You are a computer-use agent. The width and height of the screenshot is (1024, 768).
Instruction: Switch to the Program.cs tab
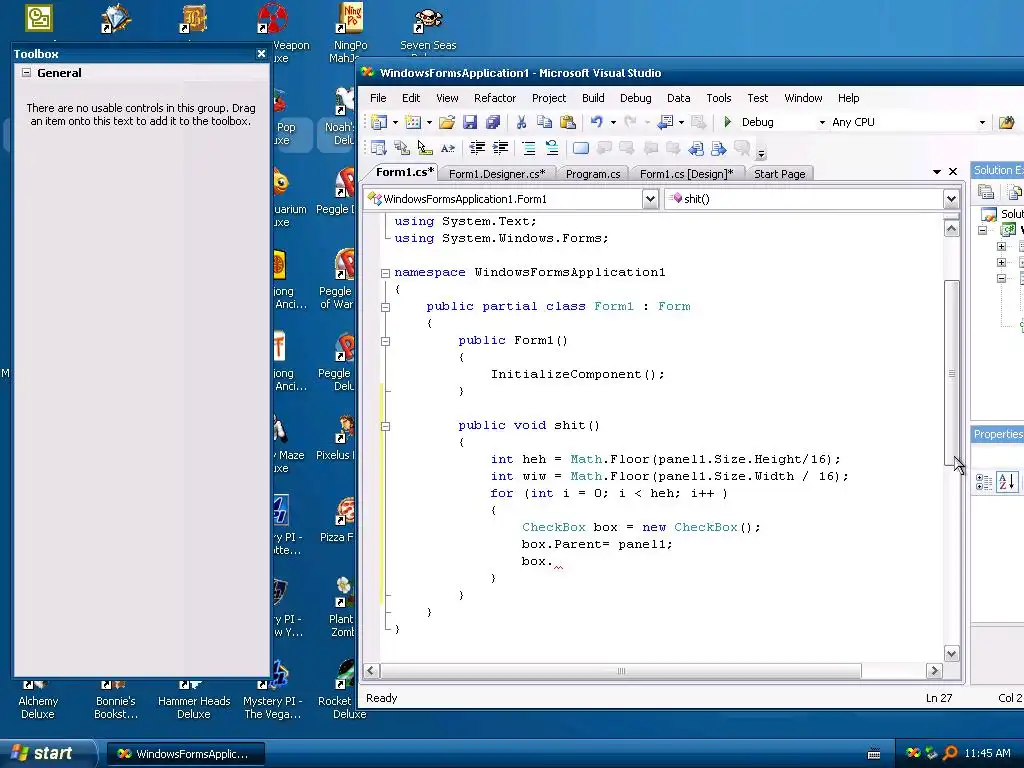coord(592,174)
